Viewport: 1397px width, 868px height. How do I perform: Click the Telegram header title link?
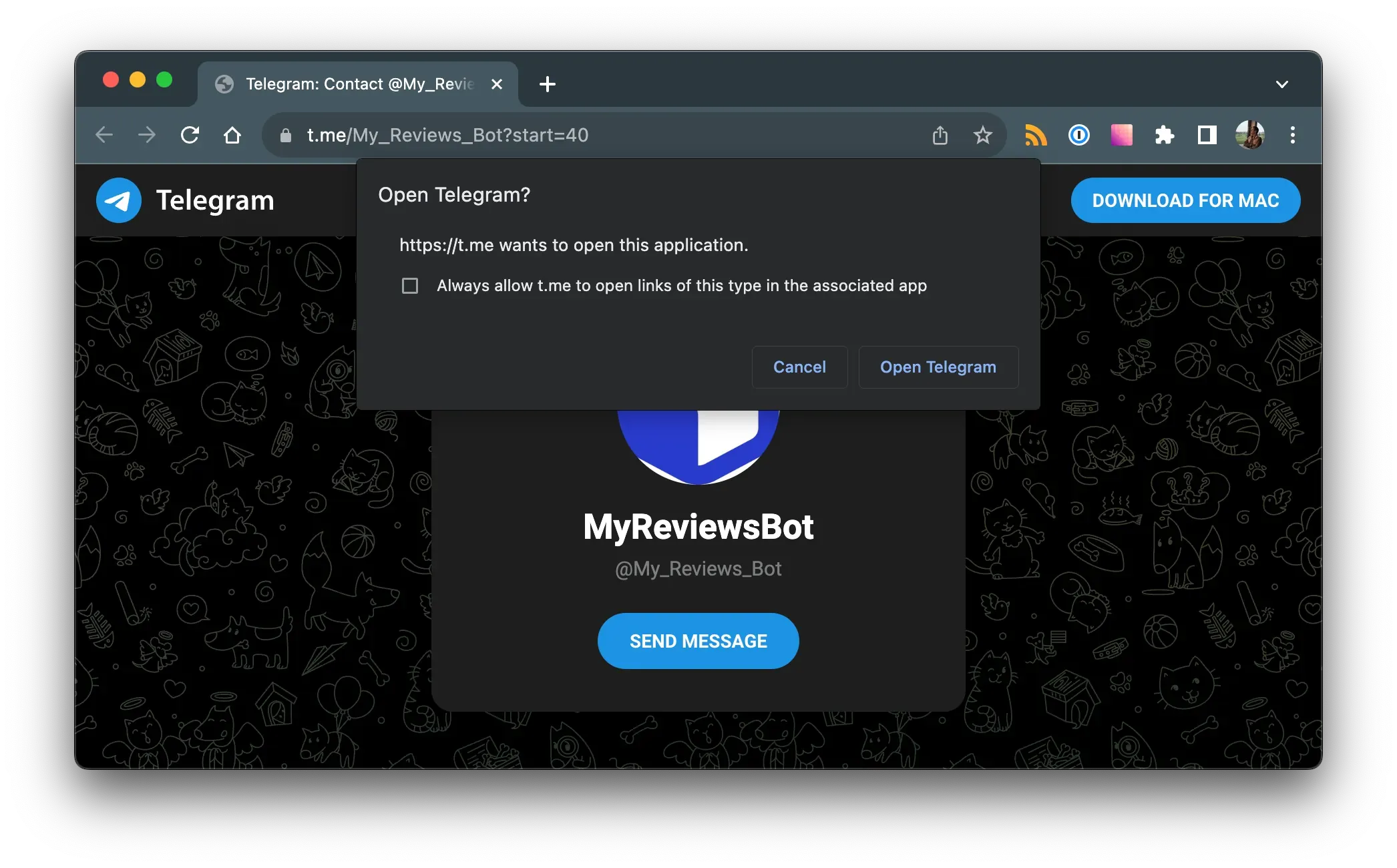click(x=215, y=200)
